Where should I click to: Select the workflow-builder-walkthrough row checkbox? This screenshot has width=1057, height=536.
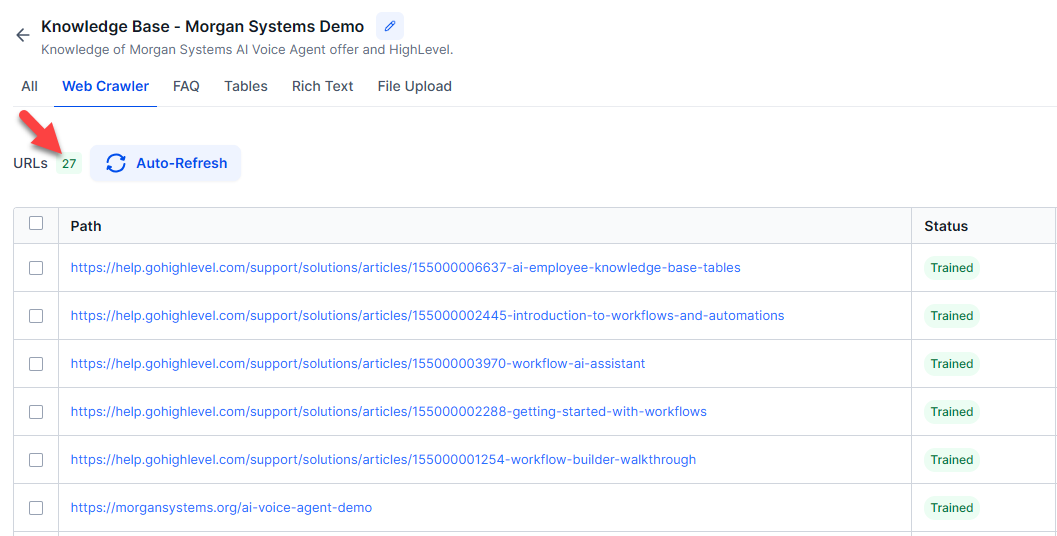(x=36, y=460)
